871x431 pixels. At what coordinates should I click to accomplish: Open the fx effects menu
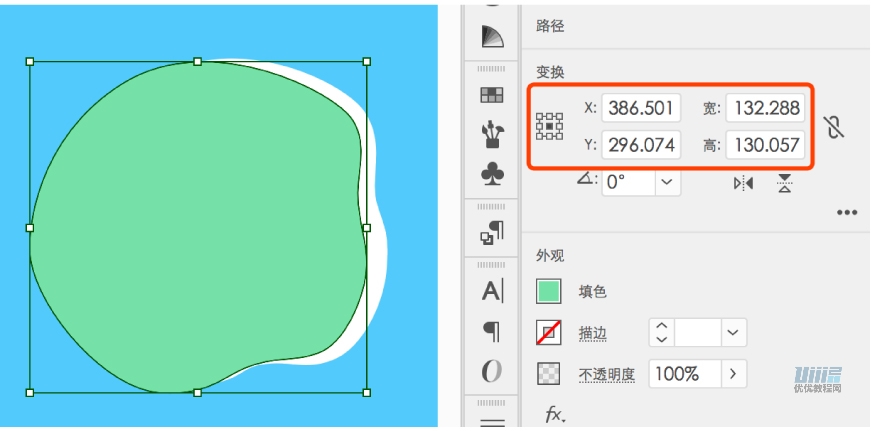[555, 414]
